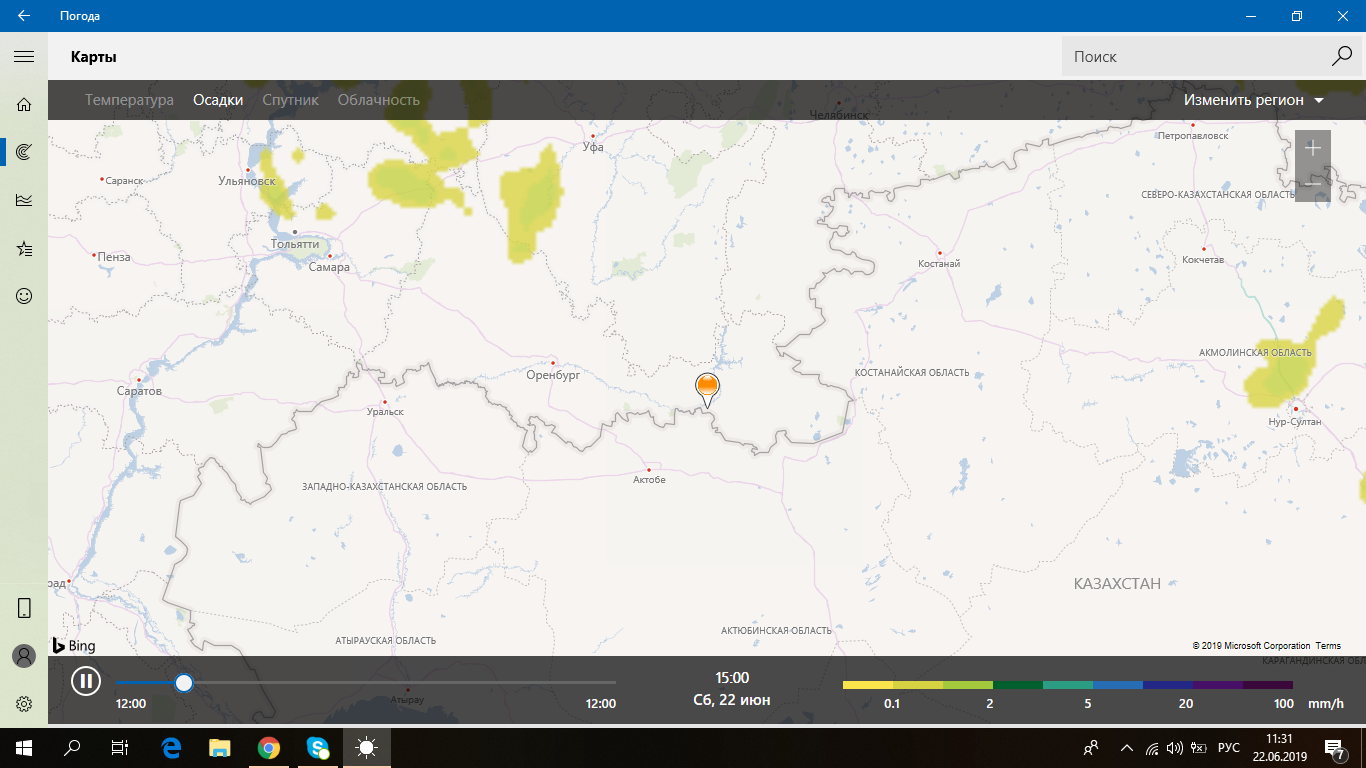Open Historical Weather chart icon

click(24, 200)
